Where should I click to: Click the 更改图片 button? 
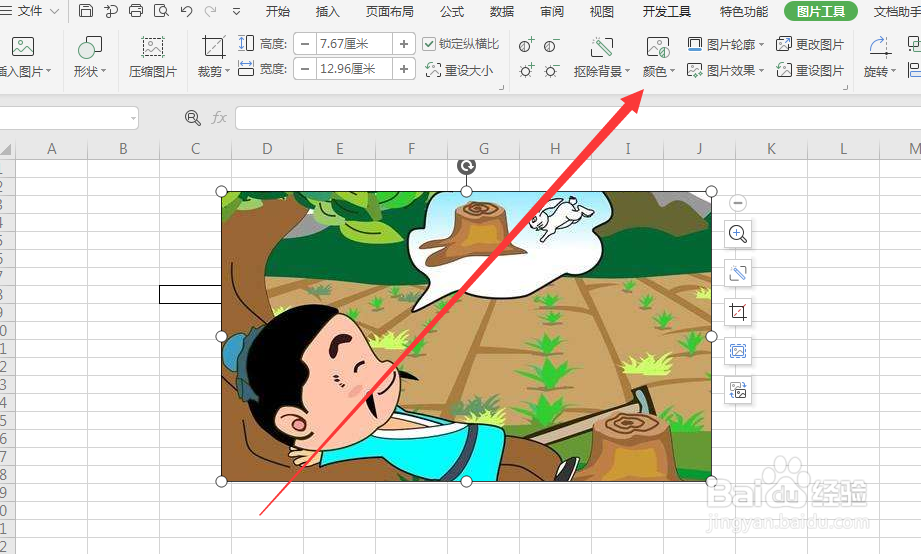click(x=810, y=44)
